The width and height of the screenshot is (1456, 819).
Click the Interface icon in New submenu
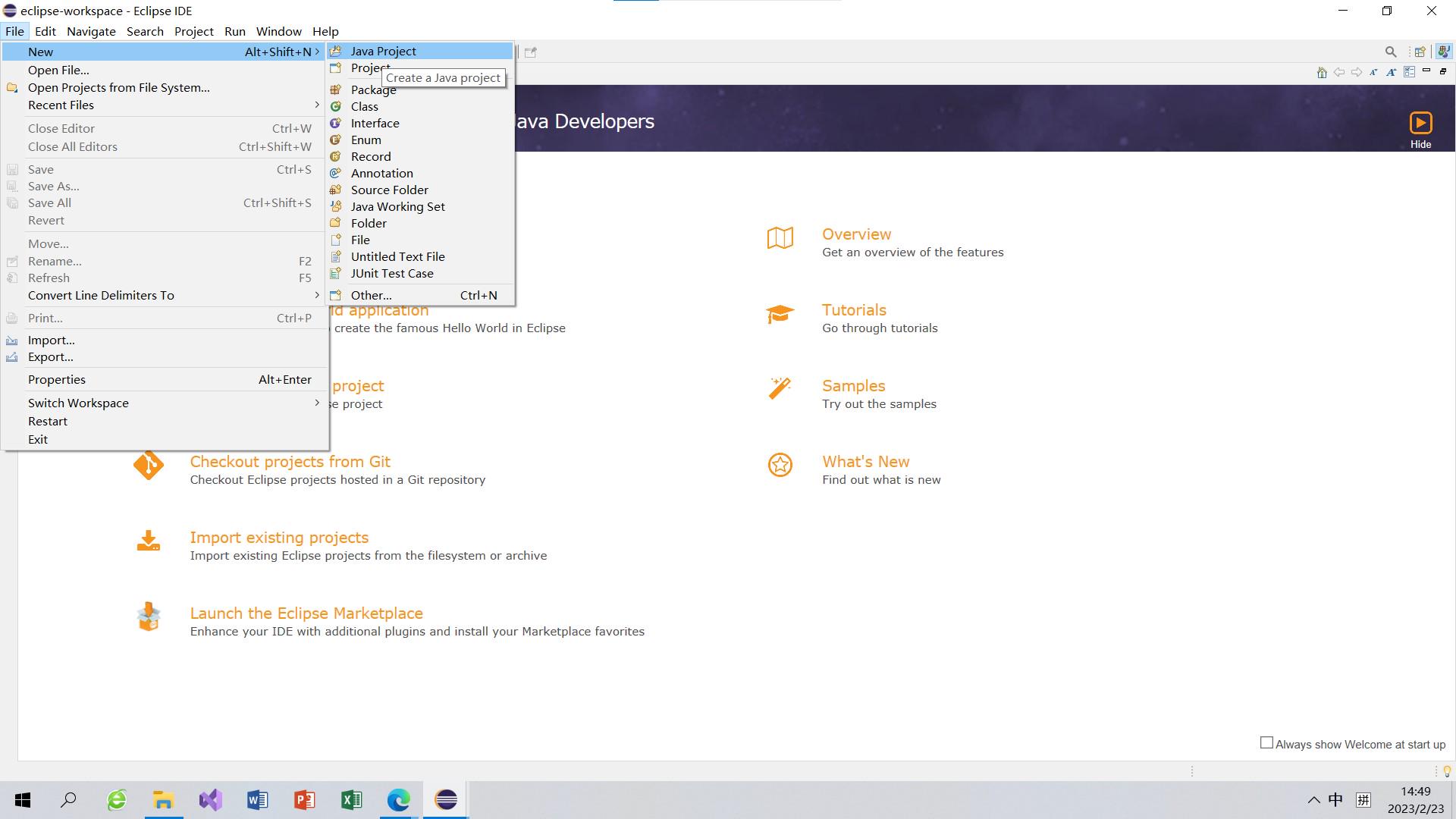[x=335, y=123]
